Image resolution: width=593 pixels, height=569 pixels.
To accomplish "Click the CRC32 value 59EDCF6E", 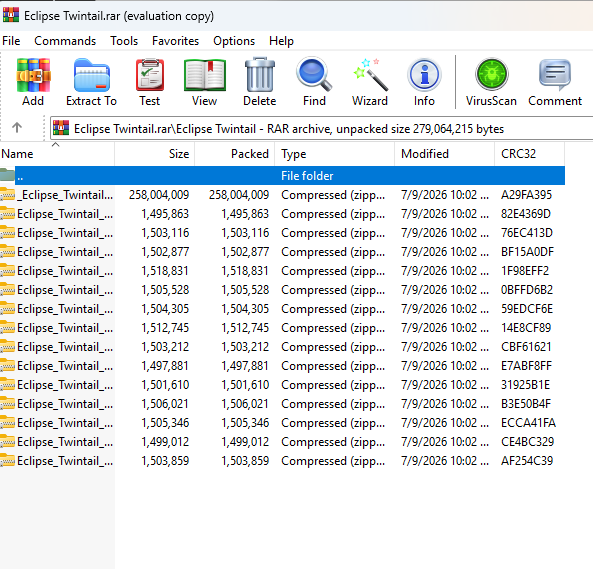I will (x=527, y=309).
